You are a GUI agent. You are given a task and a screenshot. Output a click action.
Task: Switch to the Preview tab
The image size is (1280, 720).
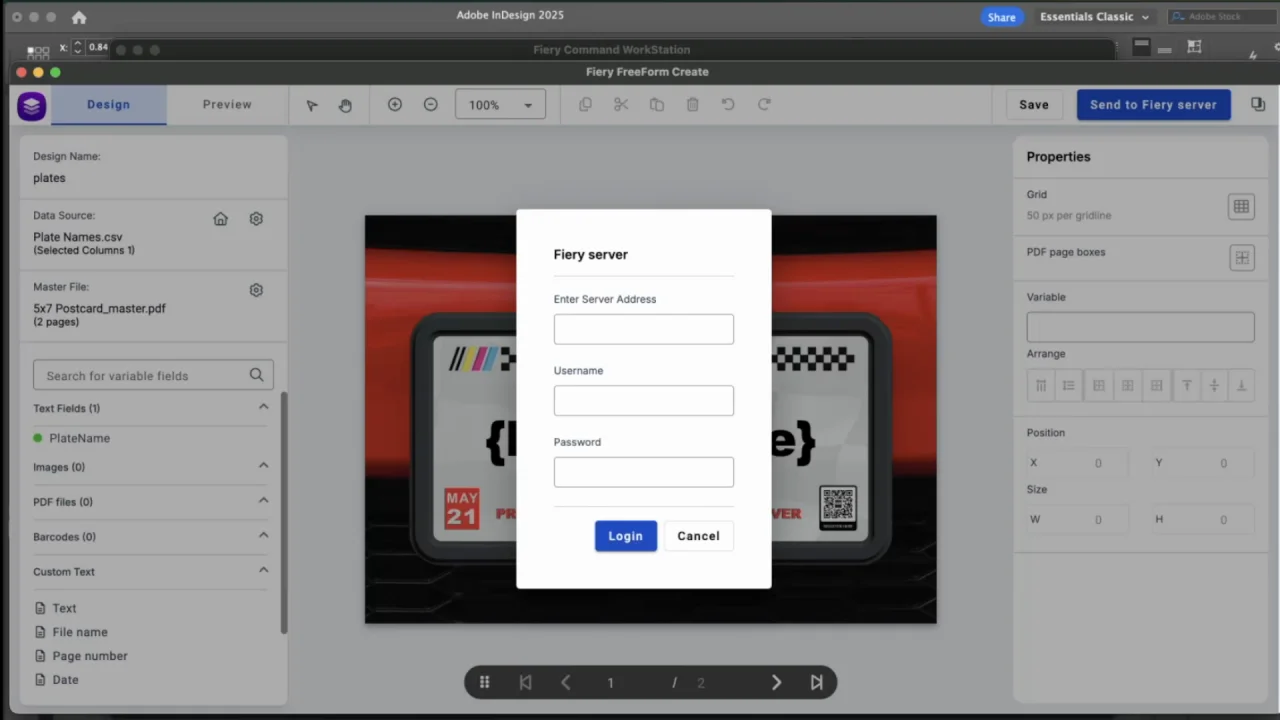point(227,104)
